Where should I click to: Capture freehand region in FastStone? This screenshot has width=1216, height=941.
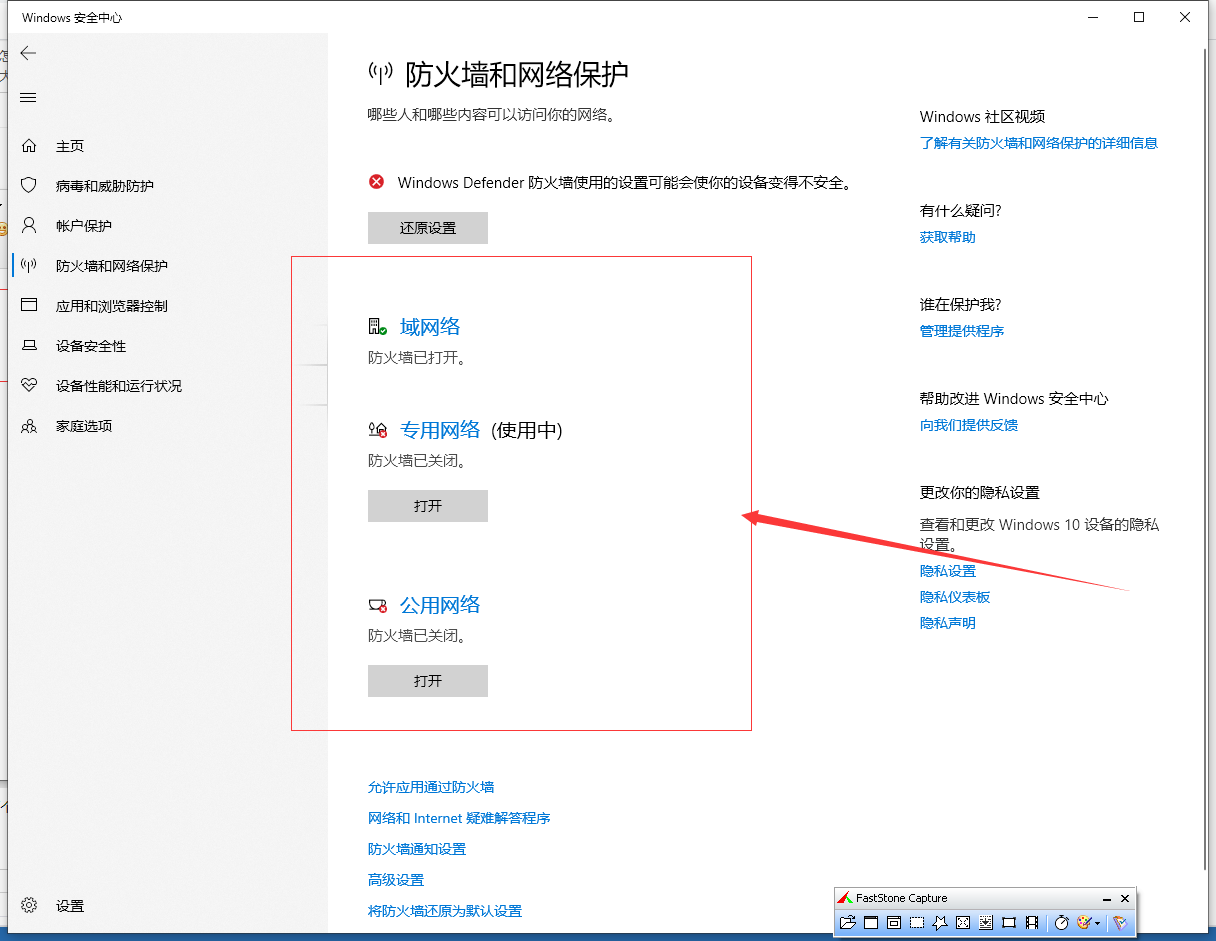click(940, 922)
